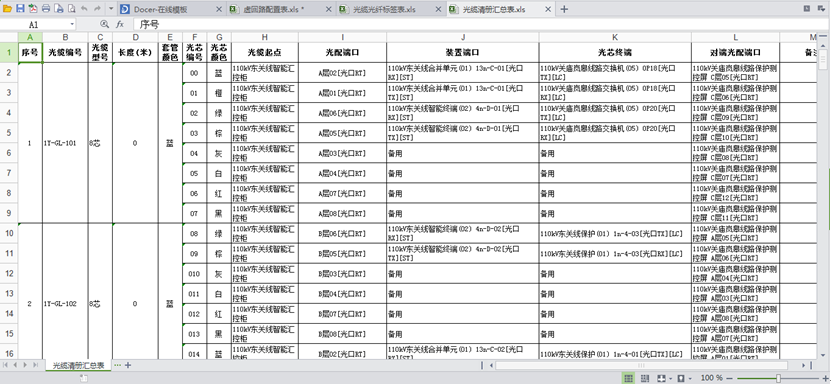Open file using the folder icon
The width and height of the screenshot is (831, 385).
point(7,8)
